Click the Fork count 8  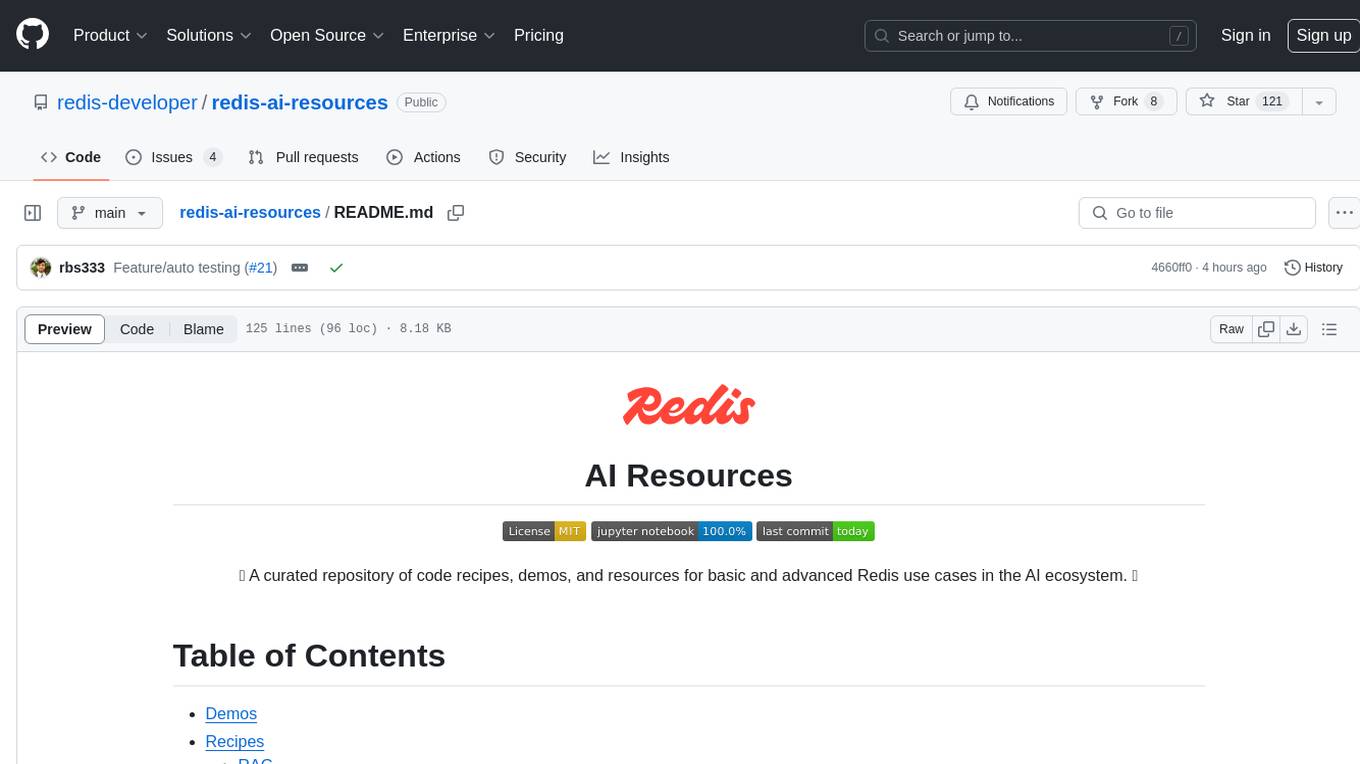coord(1154,102)
